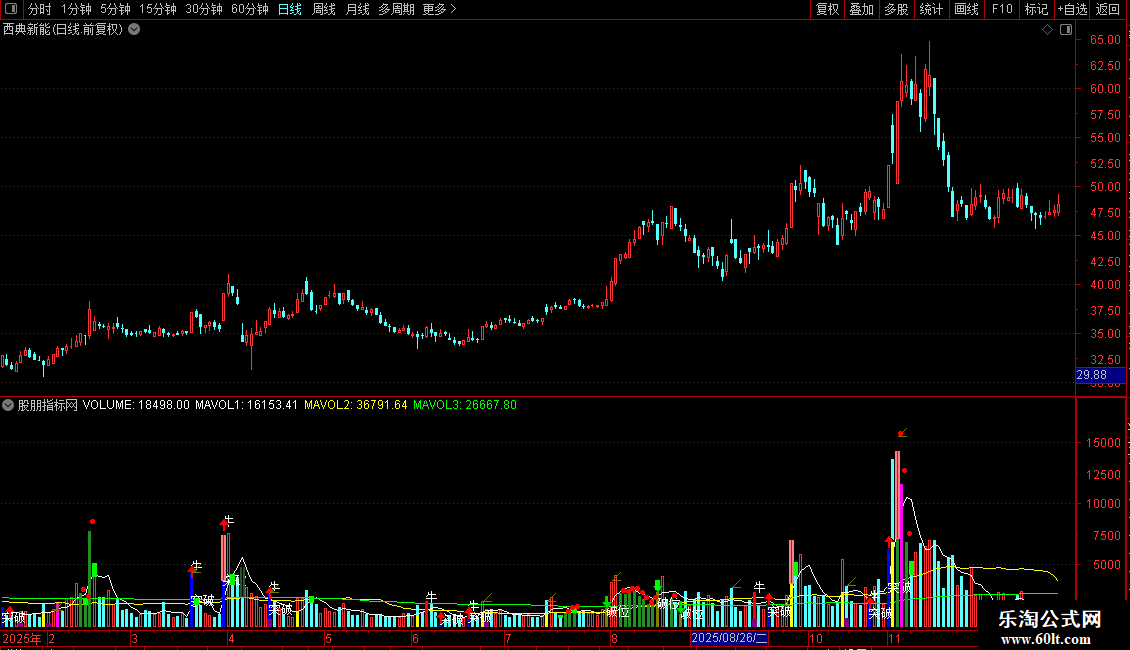Select the 60分钟 period tab
1130x650 pixels.
250,9
